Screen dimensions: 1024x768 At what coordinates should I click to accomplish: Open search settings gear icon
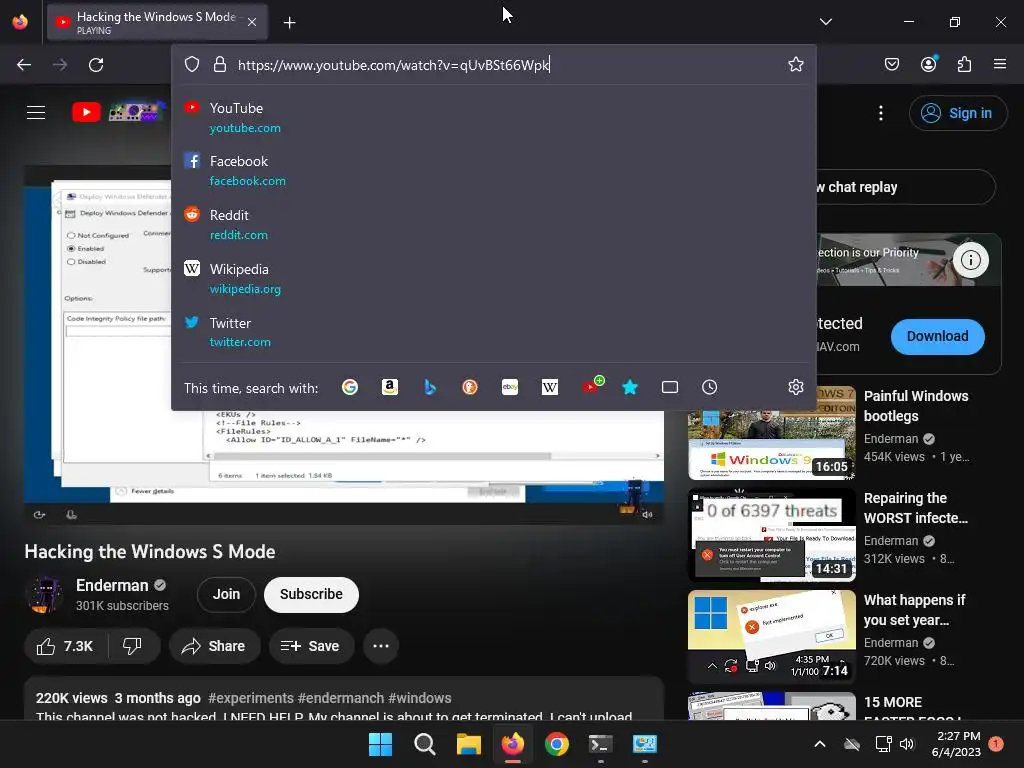pyautogui.click(x=795, y=387)
